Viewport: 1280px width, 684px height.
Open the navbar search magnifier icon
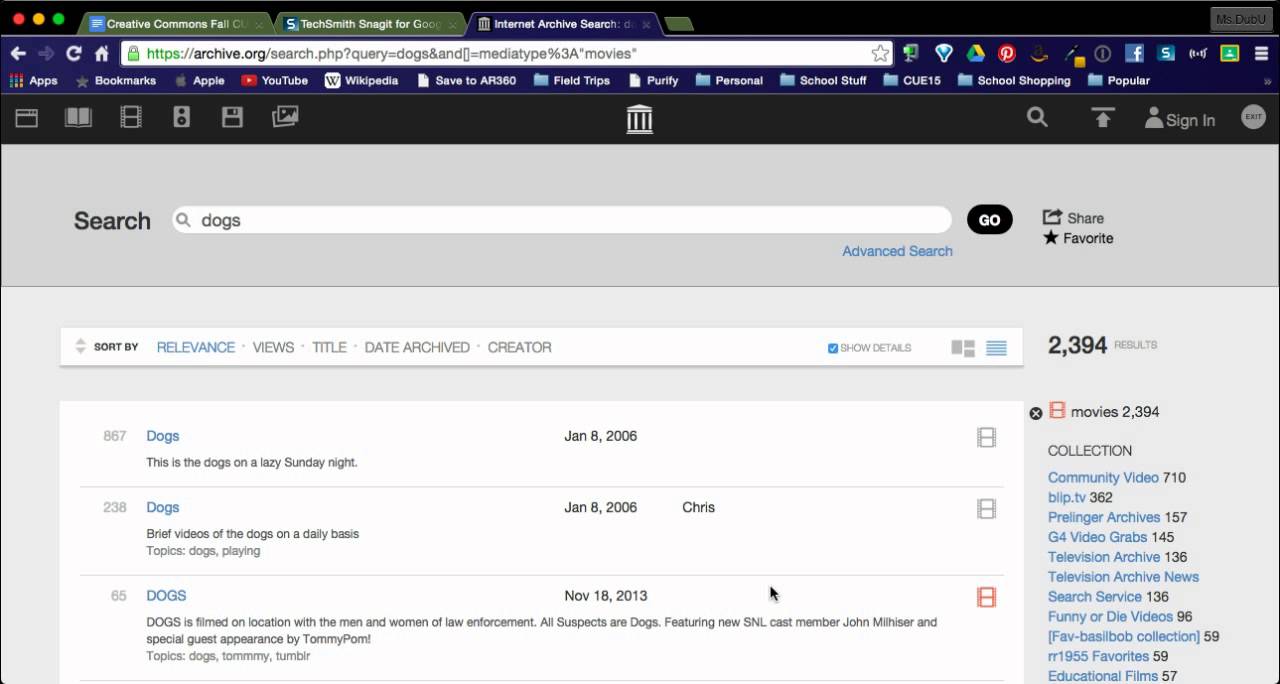point(1037,117)
